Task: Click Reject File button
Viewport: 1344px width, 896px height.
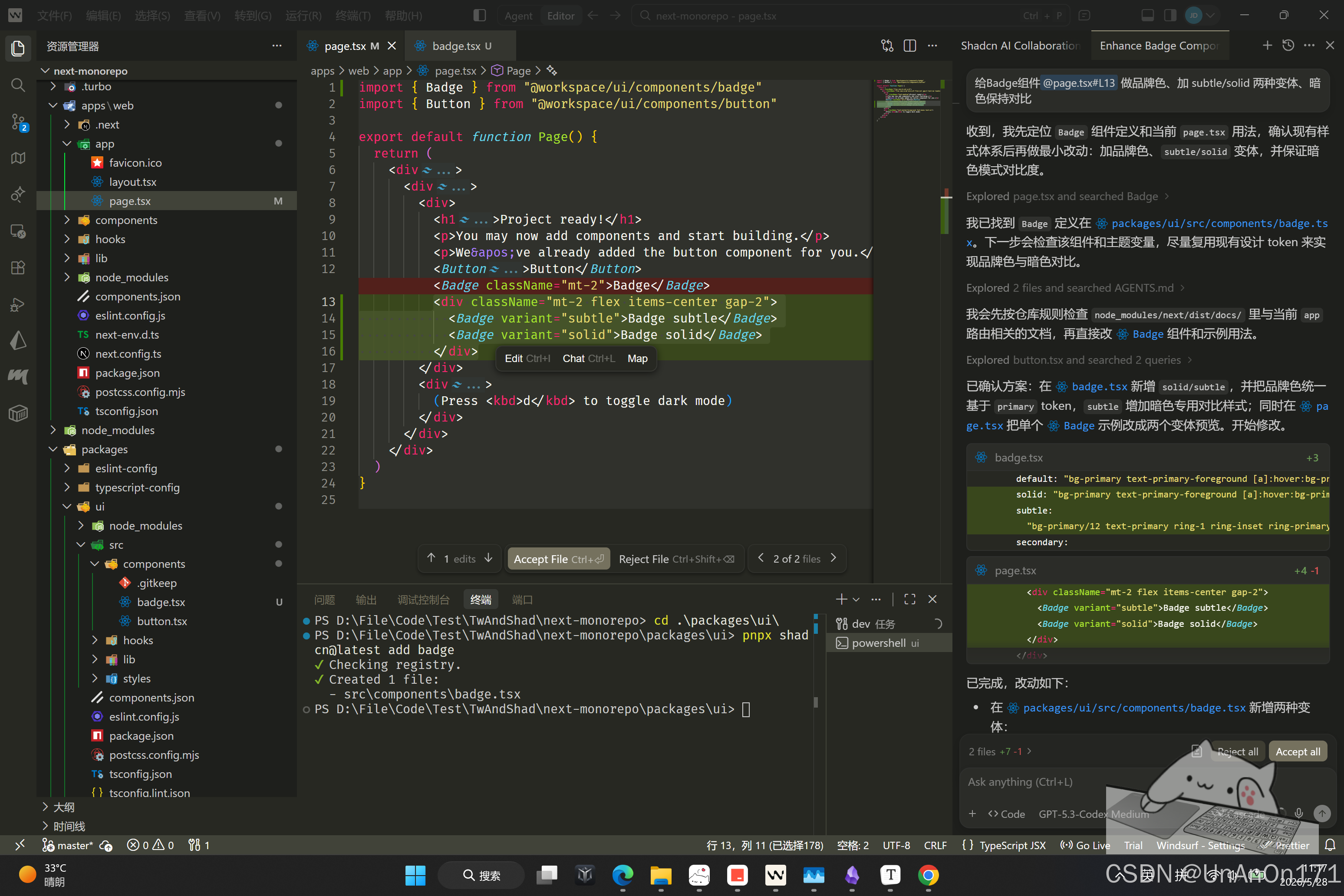Action: (x=677, y=559)
